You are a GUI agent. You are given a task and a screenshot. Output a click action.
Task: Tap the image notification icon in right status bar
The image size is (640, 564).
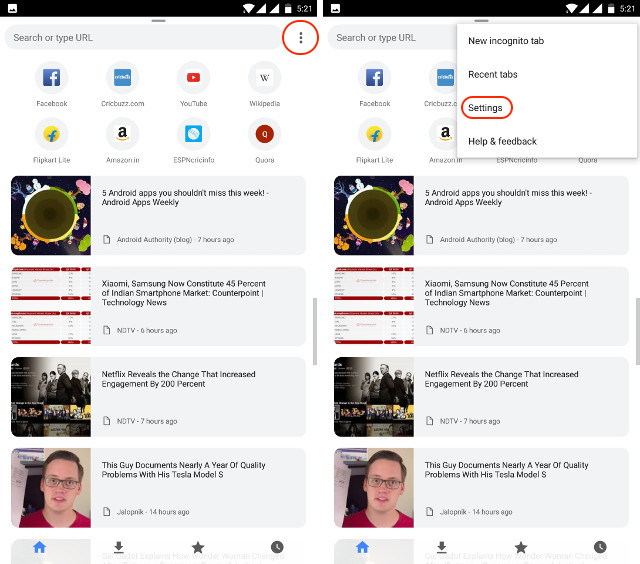coord(336,8)
